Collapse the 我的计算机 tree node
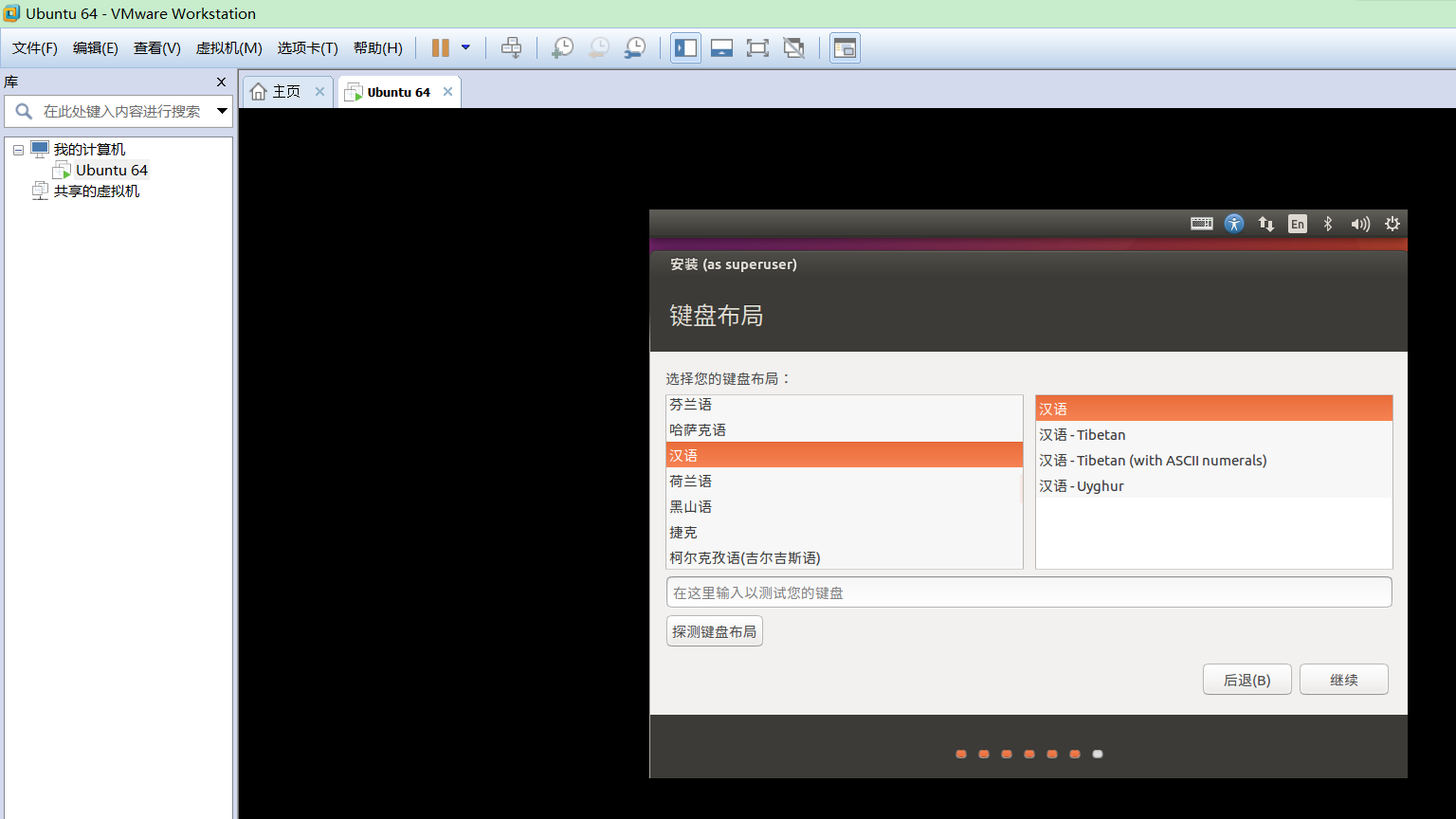Viewport: 1456px width, 819px height. pyautogui.click(x=17, y=149)
